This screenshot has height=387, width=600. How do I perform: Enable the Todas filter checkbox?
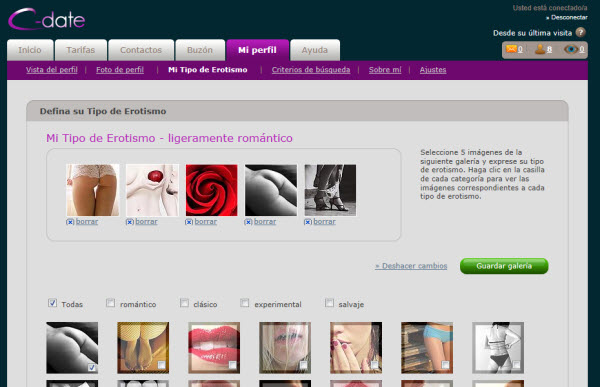[52, 303]
